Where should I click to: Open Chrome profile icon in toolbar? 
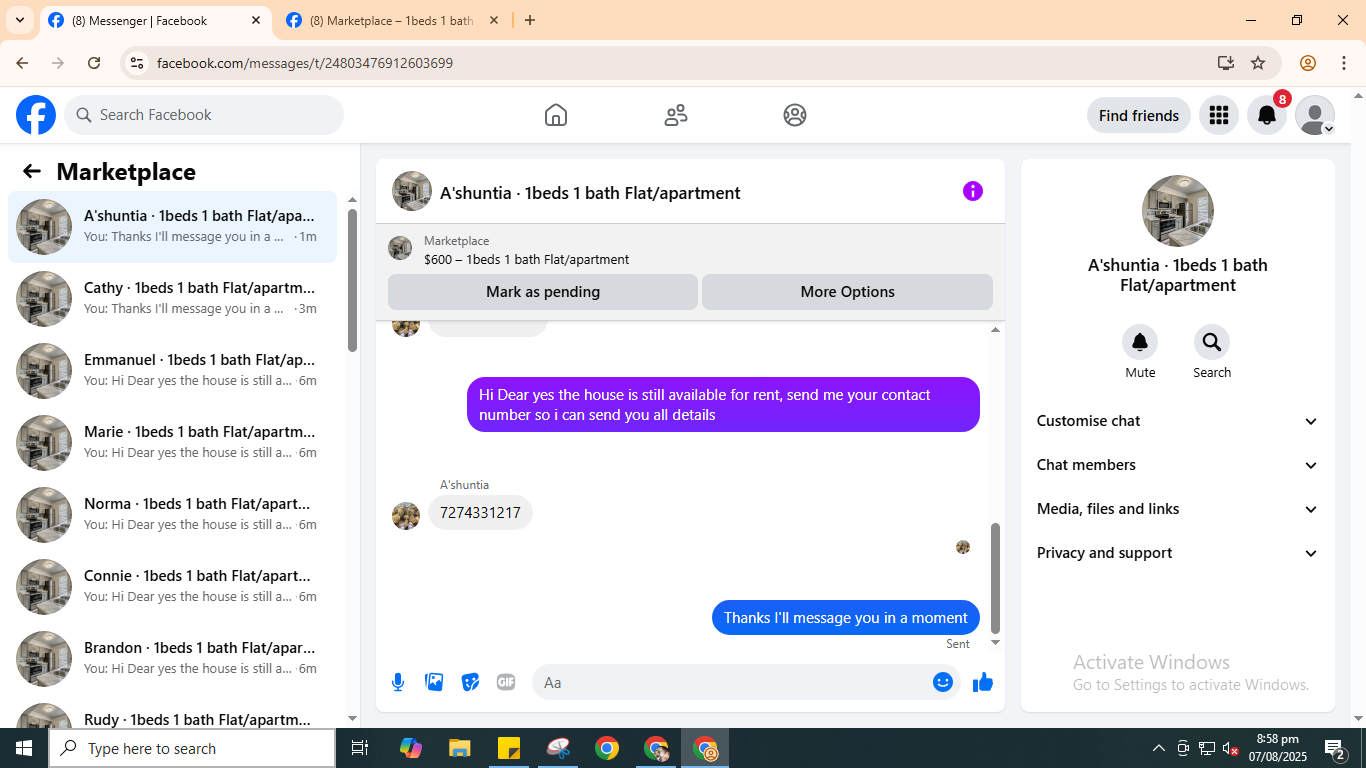point(1308,63)
